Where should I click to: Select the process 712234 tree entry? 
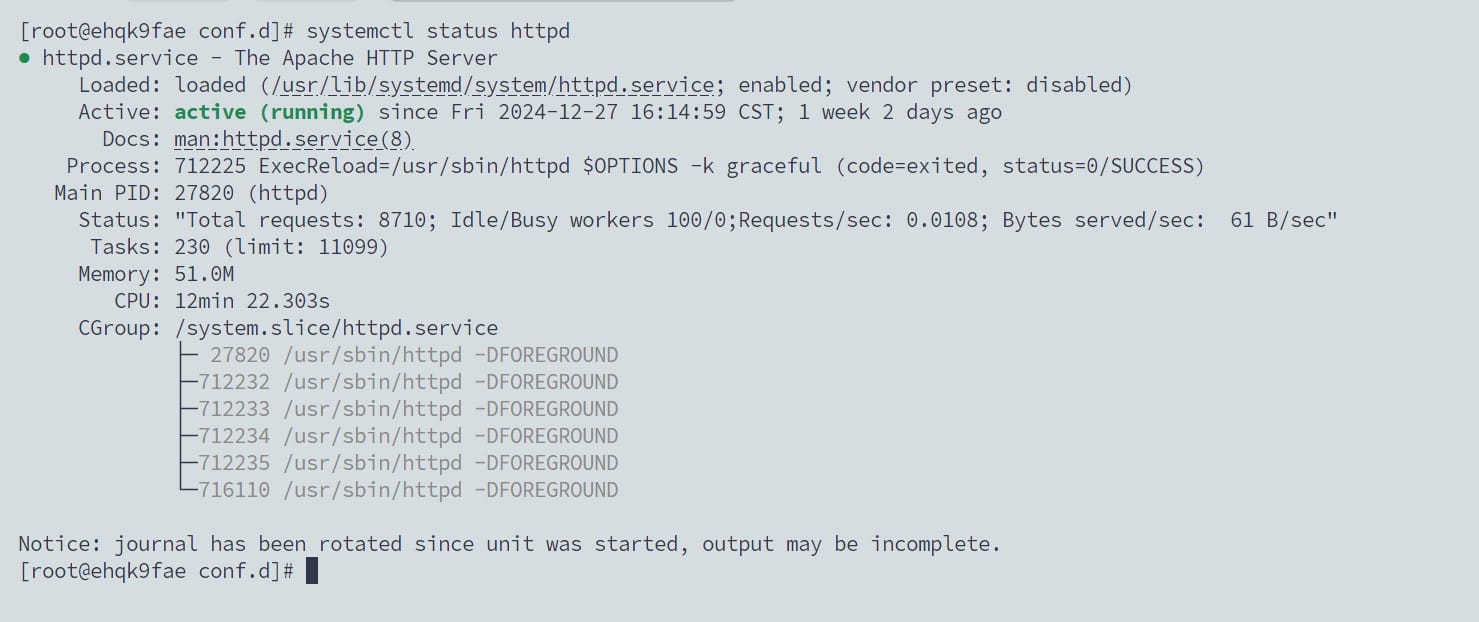(408, 436)
